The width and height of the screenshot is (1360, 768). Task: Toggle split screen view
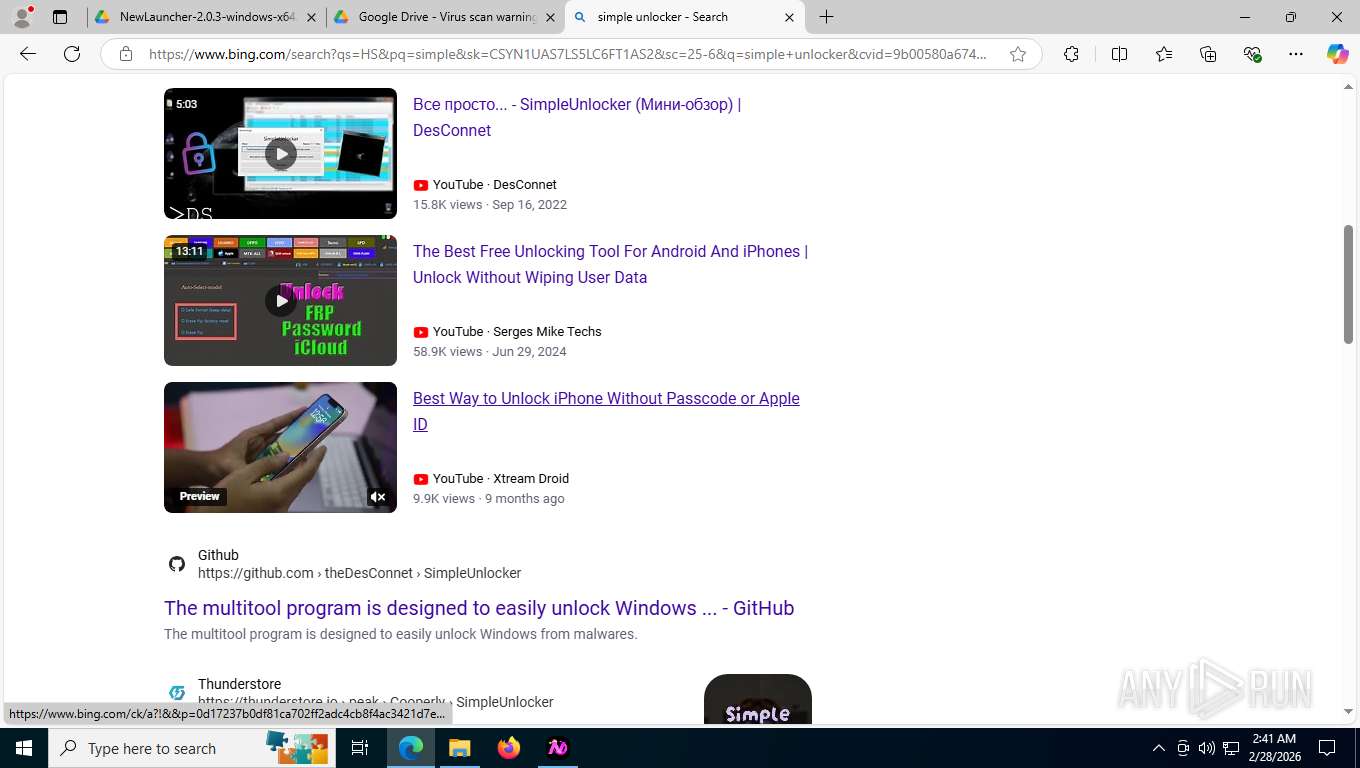pos(1119,54)
